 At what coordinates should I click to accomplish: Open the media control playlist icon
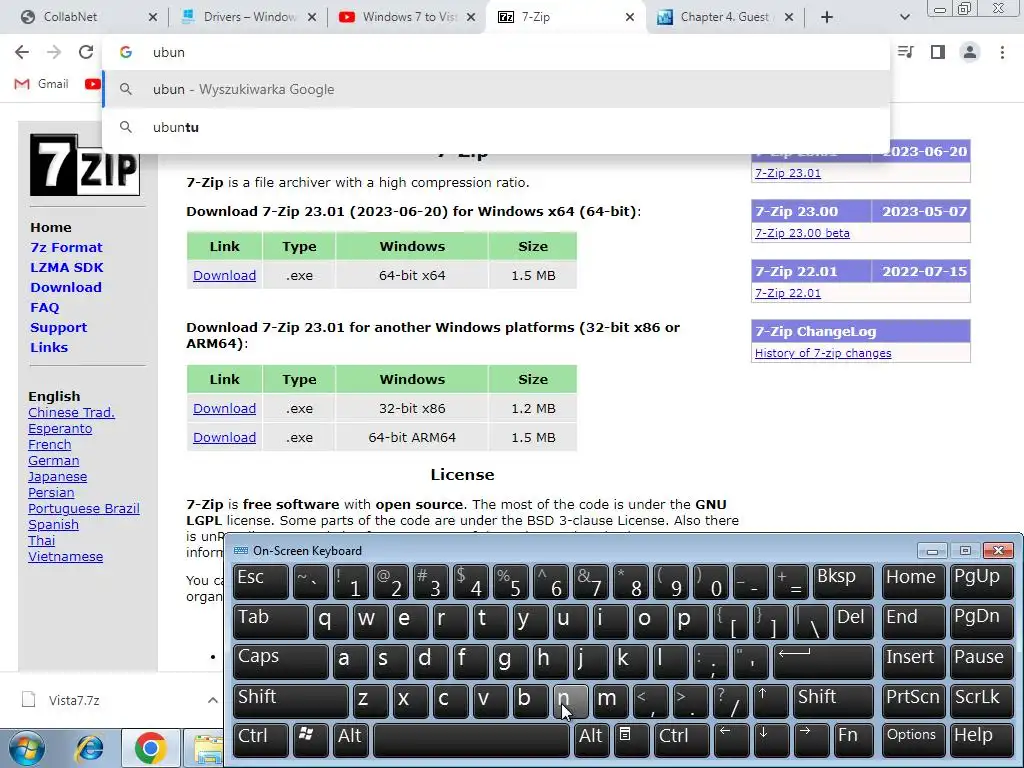tap(906, 52)
